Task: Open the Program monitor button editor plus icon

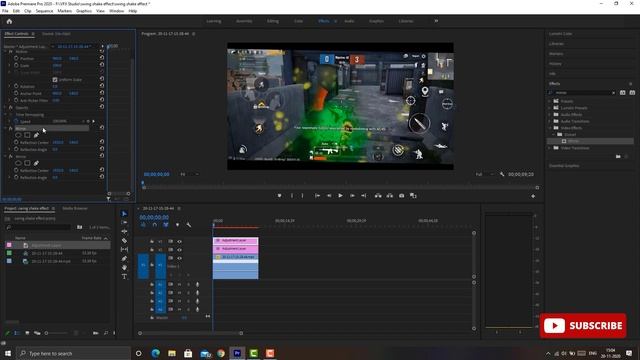Action: 533,196
